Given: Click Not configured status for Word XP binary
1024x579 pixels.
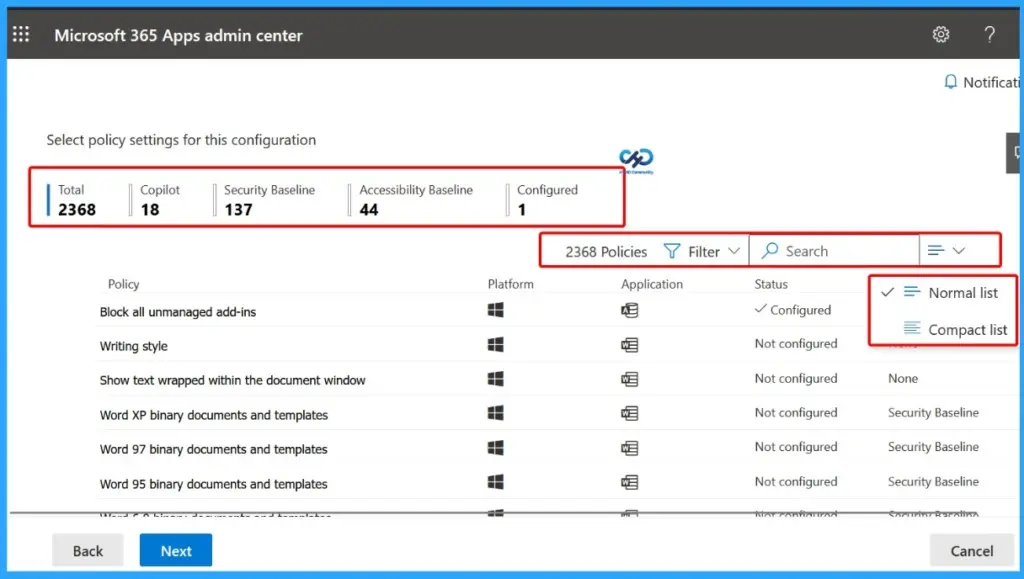Looking at the screenshot, I should pyautogui.click(x=796, y=413).
